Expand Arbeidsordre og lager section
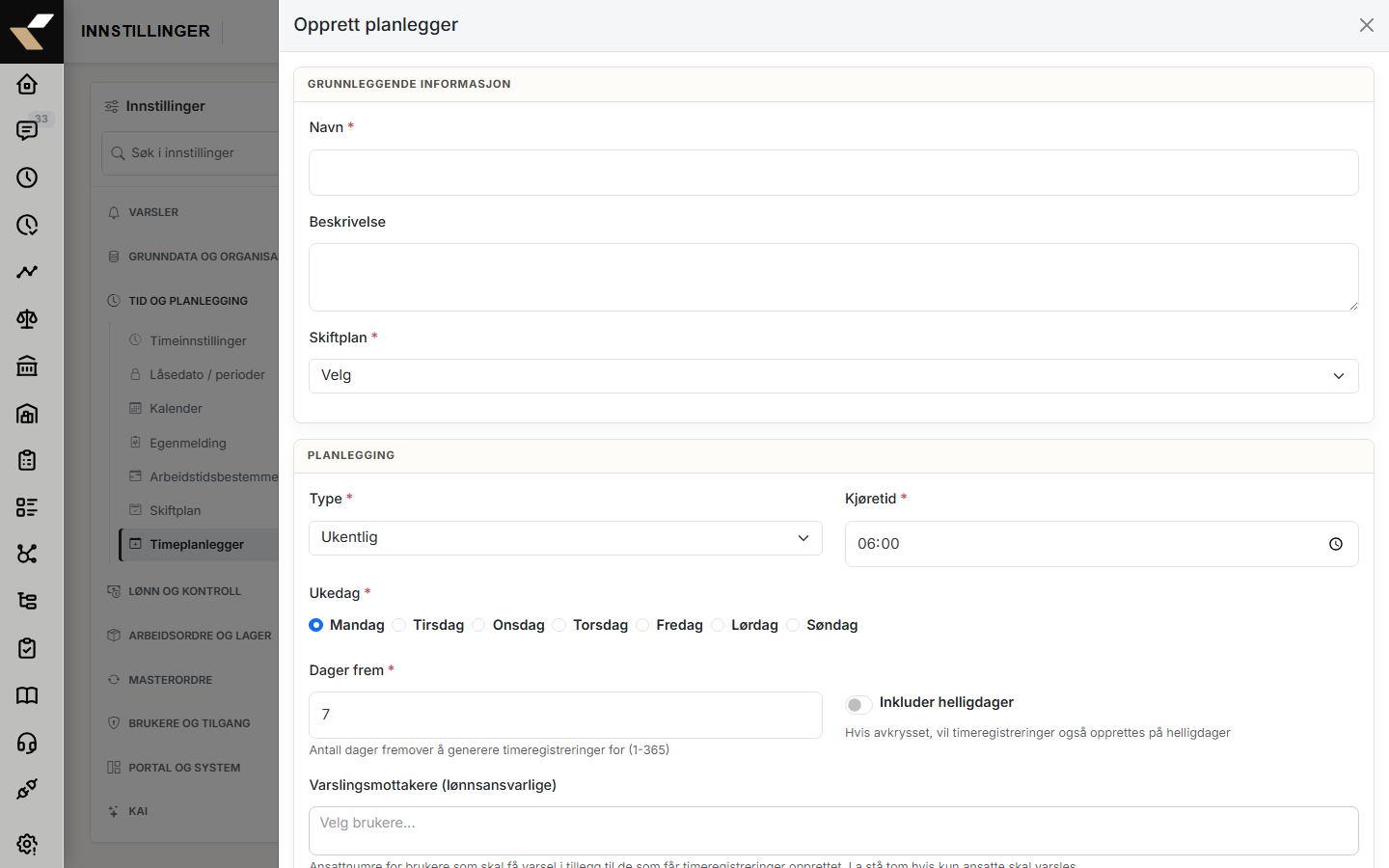 click(x=190, y=636)
